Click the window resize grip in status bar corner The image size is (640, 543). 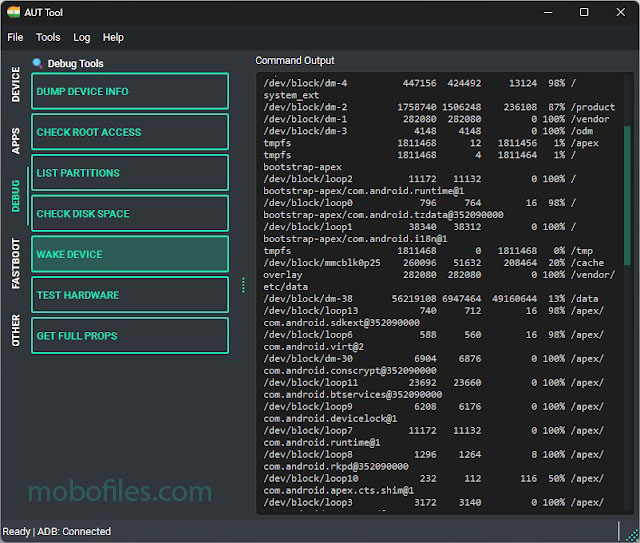633,535
